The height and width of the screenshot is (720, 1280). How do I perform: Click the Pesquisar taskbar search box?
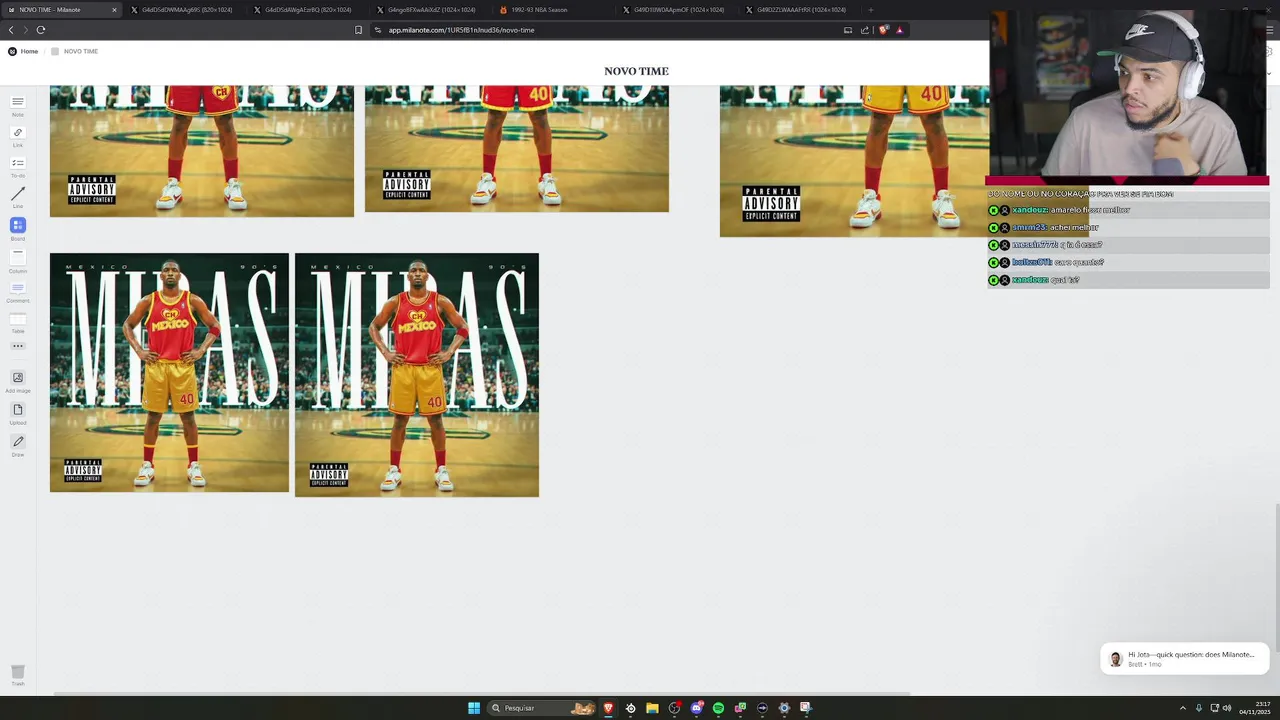tap(543, 708)
